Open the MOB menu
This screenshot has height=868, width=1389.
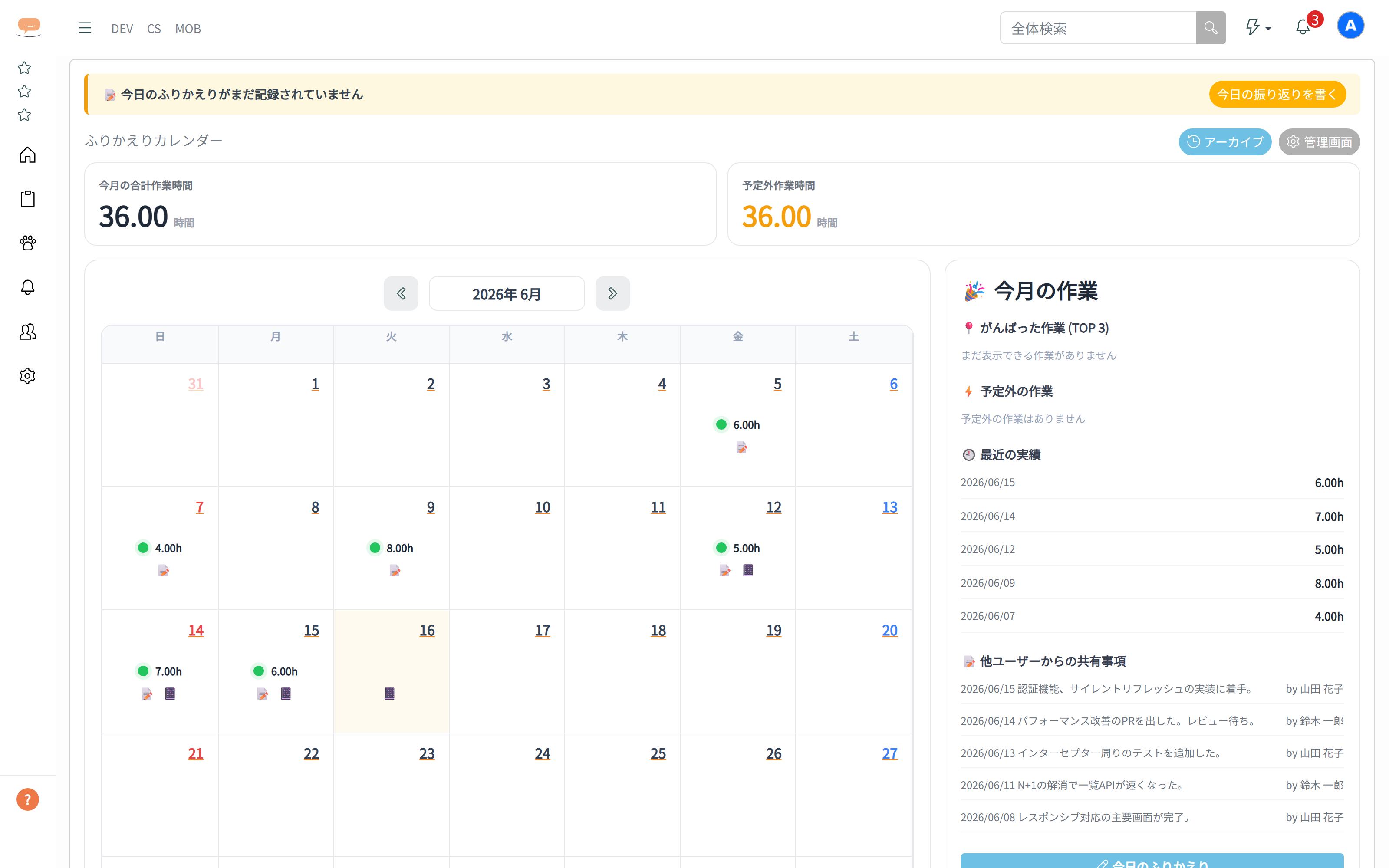tap(188, 29)
